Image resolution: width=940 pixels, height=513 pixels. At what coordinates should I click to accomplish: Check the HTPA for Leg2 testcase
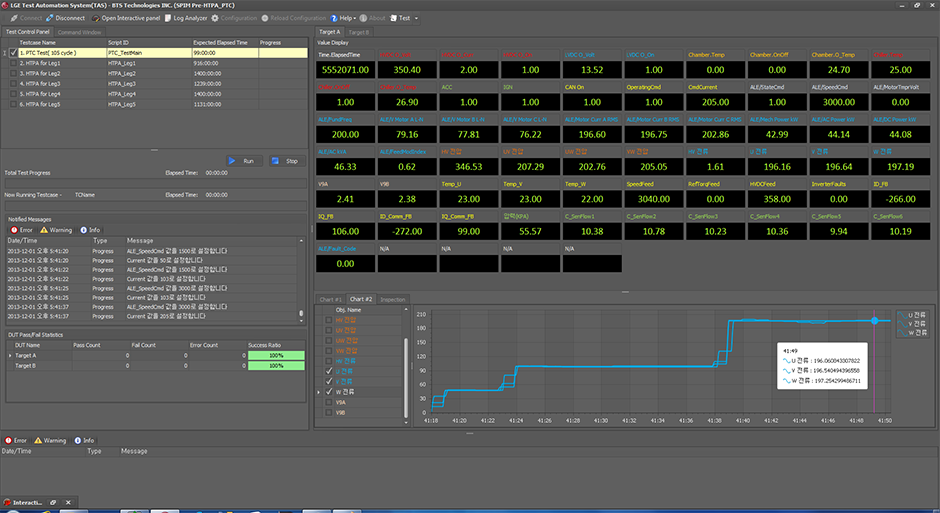13,73
